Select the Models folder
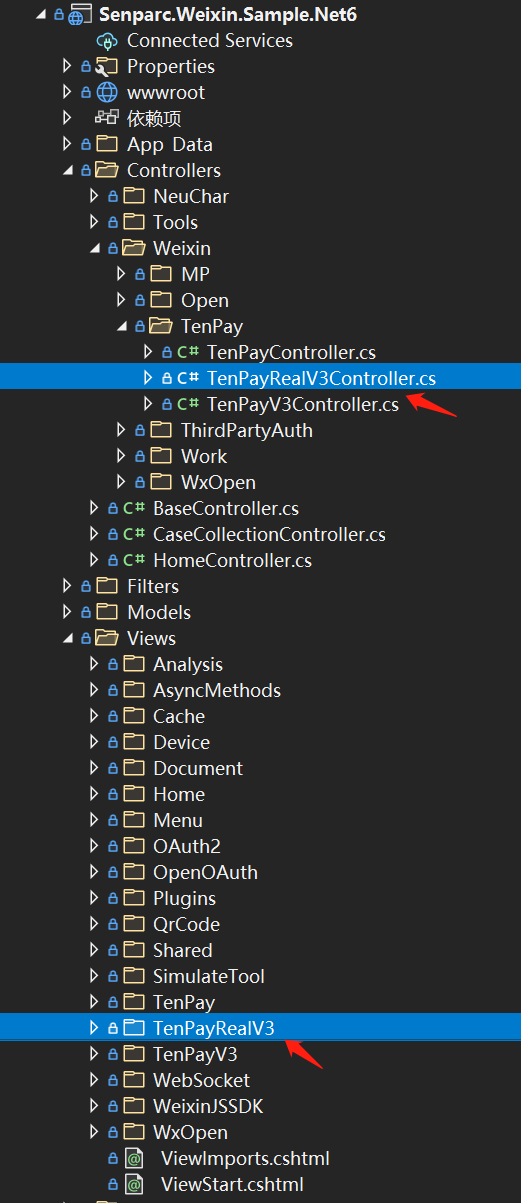Image resolution: width=521 pixels, height=1203 pixels. click(x=159, y=613)
